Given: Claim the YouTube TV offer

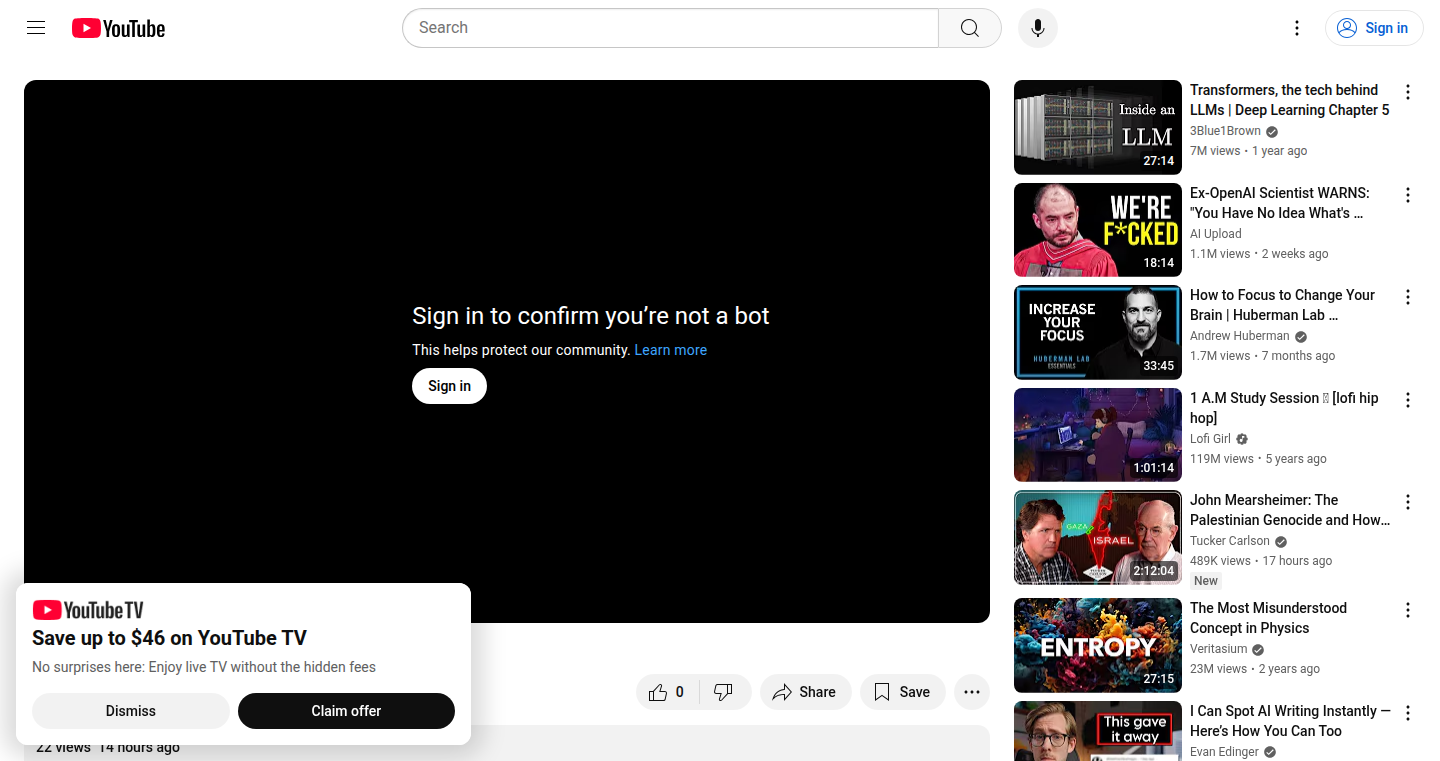Looking at the screenshot, I should (346, 711).
